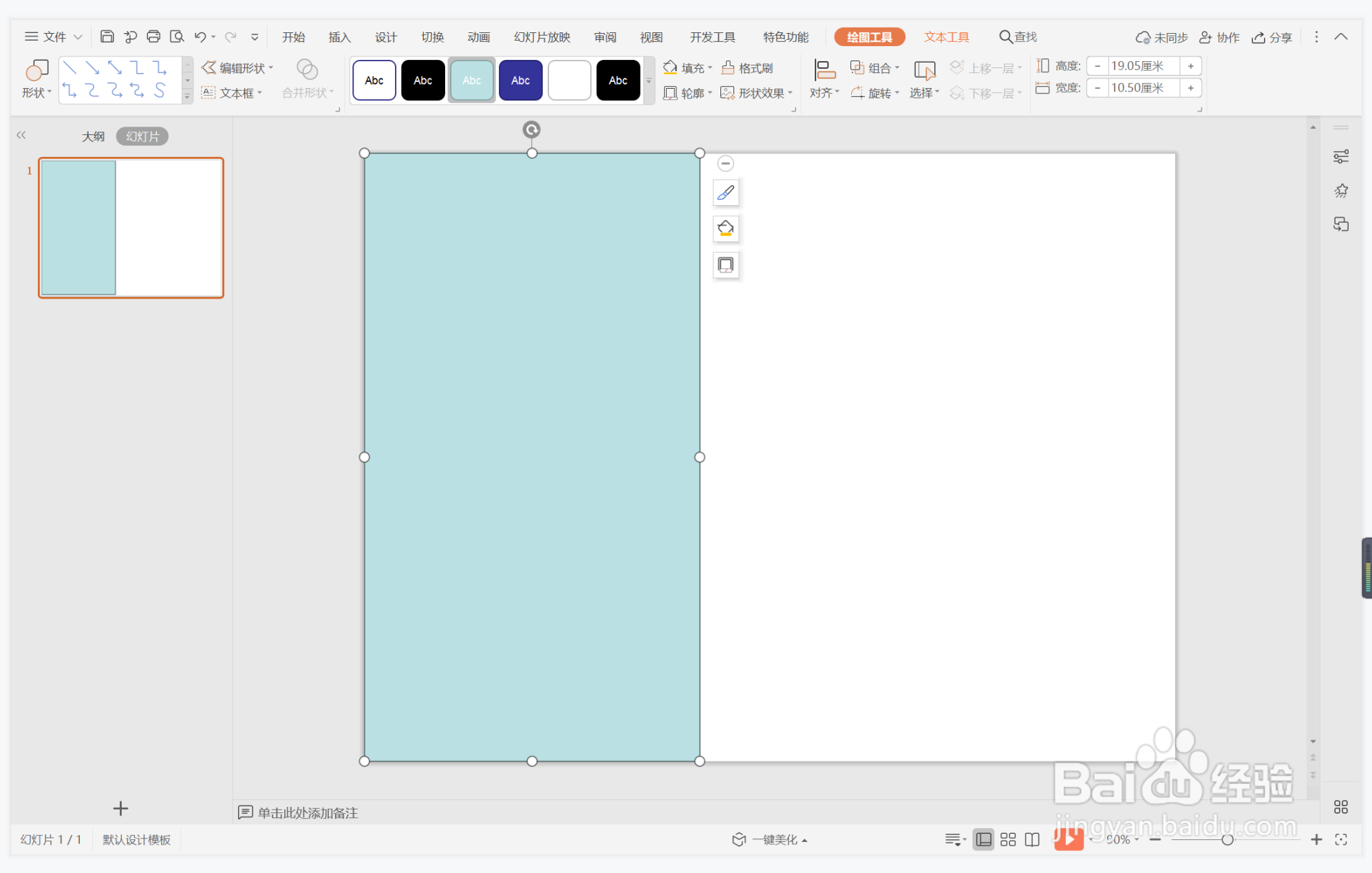Click the Print icon
Viewport: 1372px width, 873px height.
pyautogui.click(x=153, y=37)
